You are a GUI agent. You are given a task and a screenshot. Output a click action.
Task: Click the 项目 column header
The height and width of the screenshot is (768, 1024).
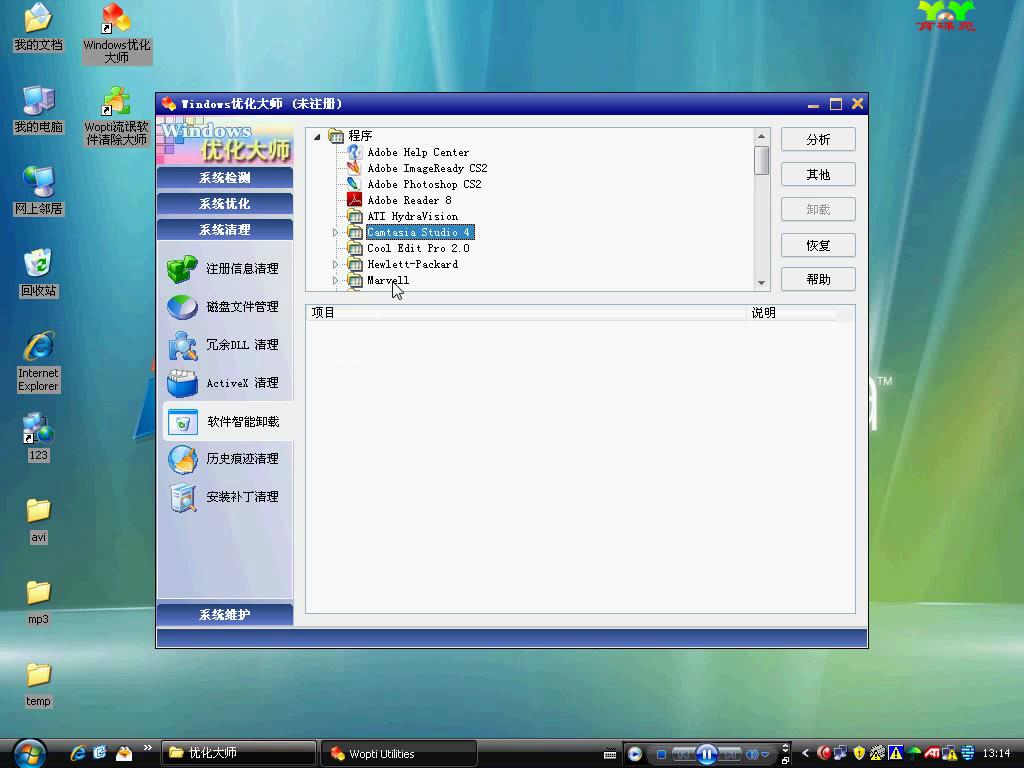coord(526,313)
